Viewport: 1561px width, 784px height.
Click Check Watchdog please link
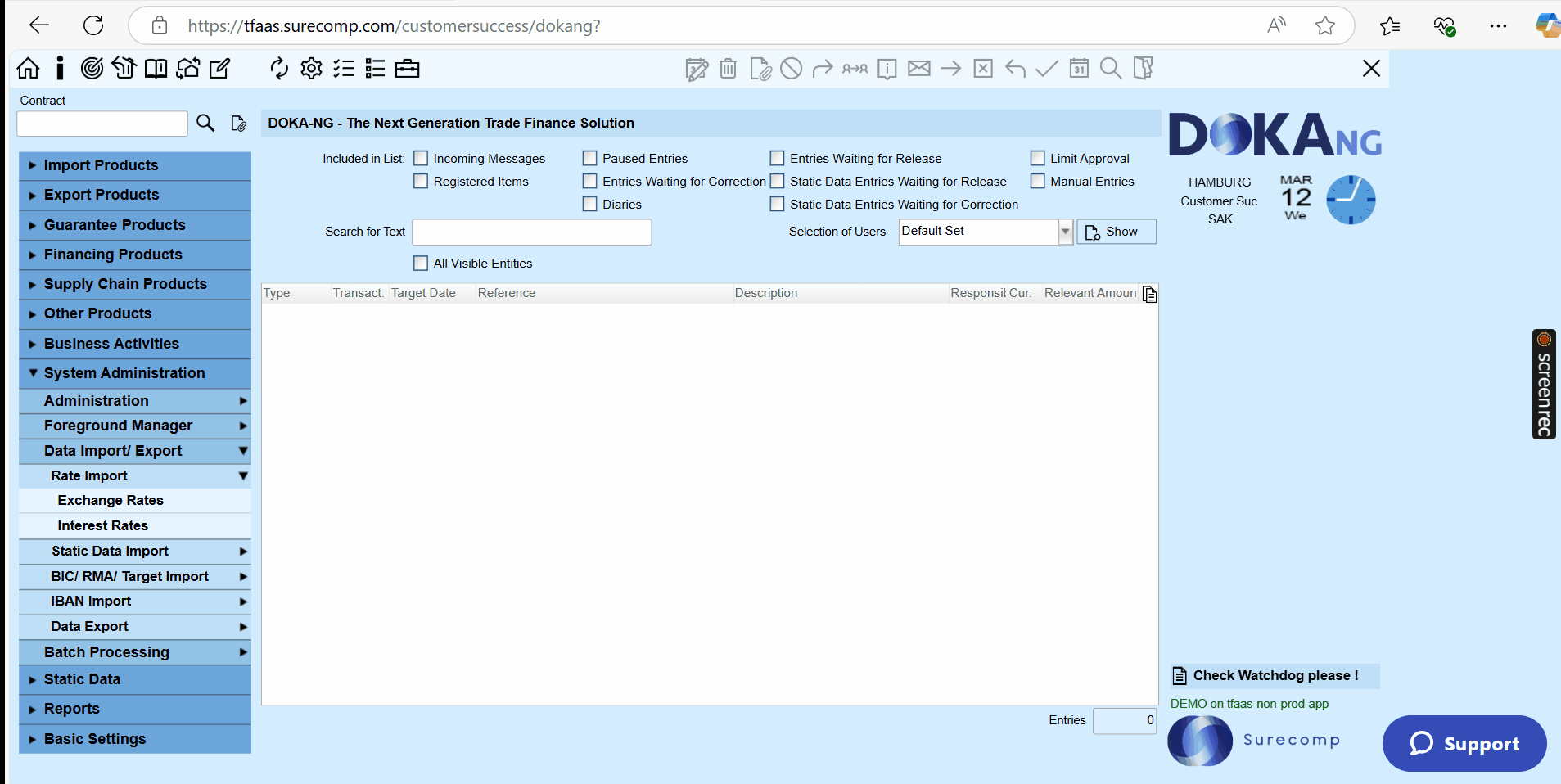[1275, 675]
